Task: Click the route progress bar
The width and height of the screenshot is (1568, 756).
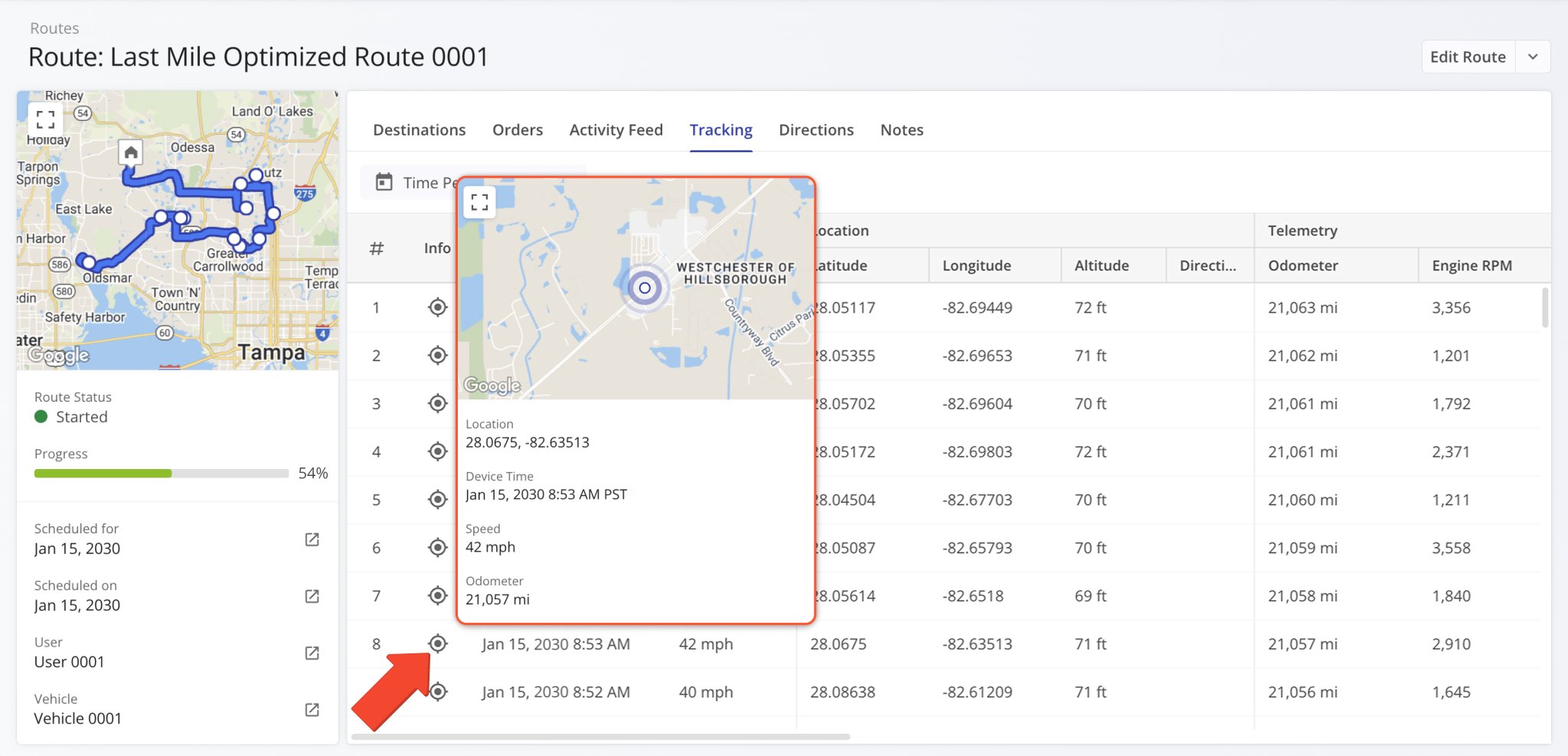Action: [161, 474]
